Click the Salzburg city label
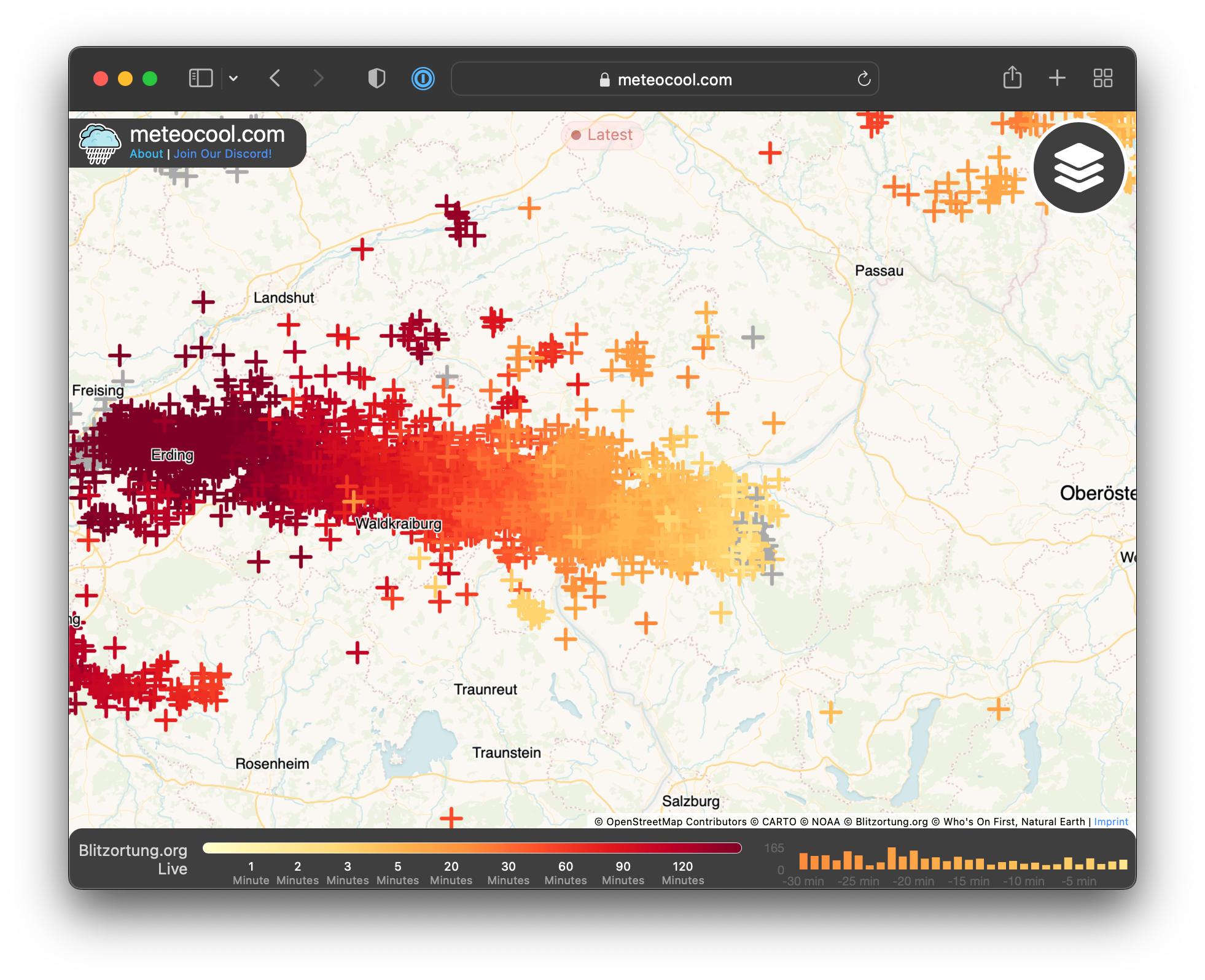 (x=690, y=801)
